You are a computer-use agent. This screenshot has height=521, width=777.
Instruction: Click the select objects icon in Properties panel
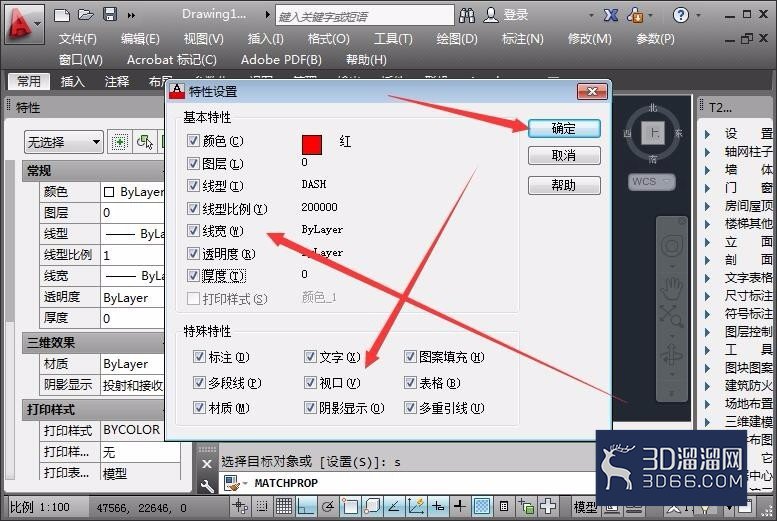click(x=145, y=142)
